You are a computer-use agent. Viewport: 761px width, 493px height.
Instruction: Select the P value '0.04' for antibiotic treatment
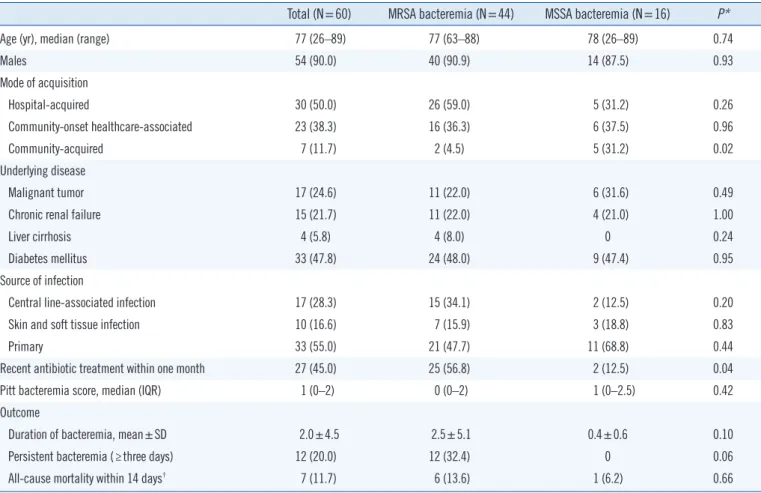(723, 368)
